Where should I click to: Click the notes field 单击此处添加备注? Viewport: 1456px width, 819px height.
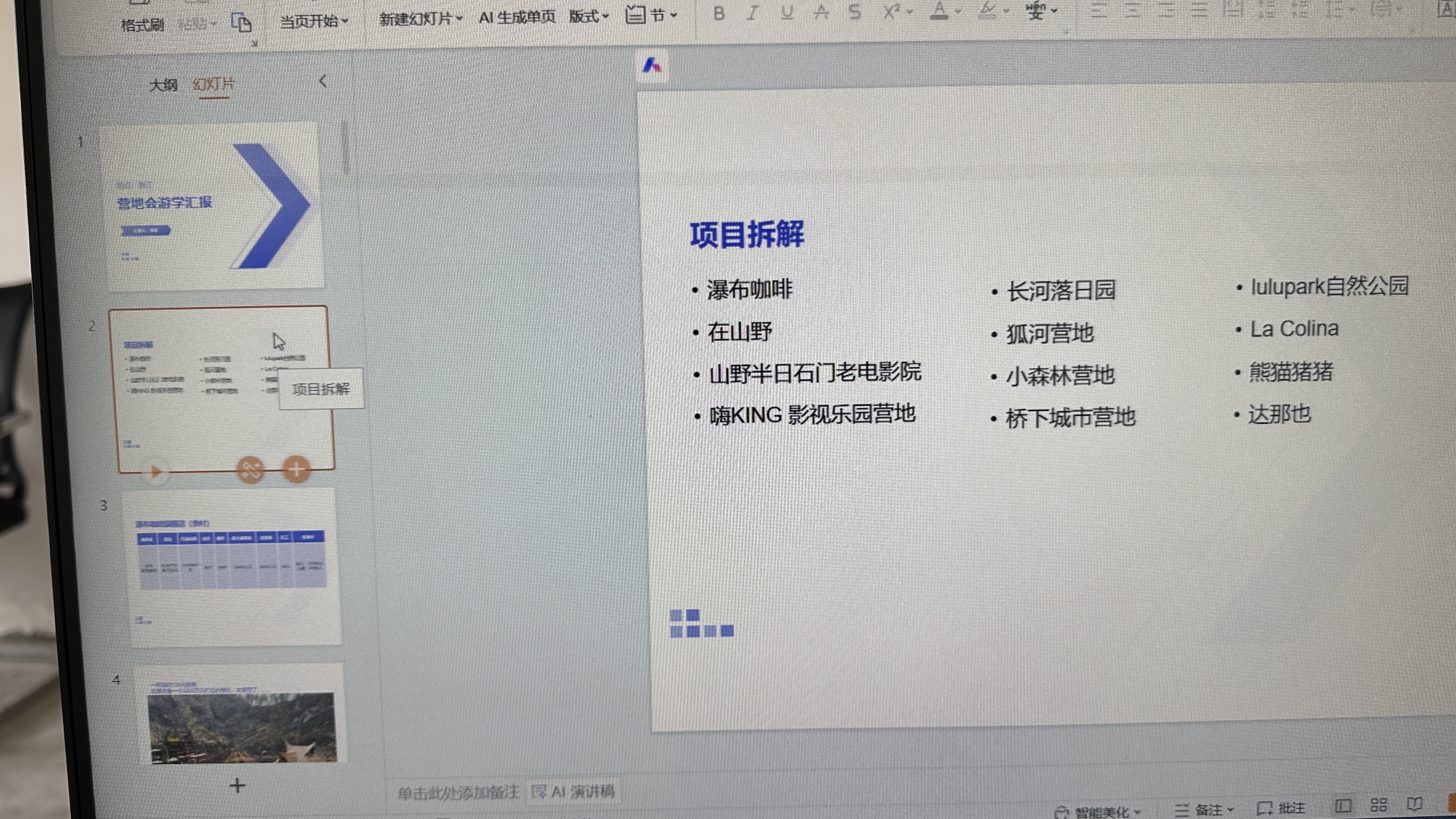coord(458,792)
